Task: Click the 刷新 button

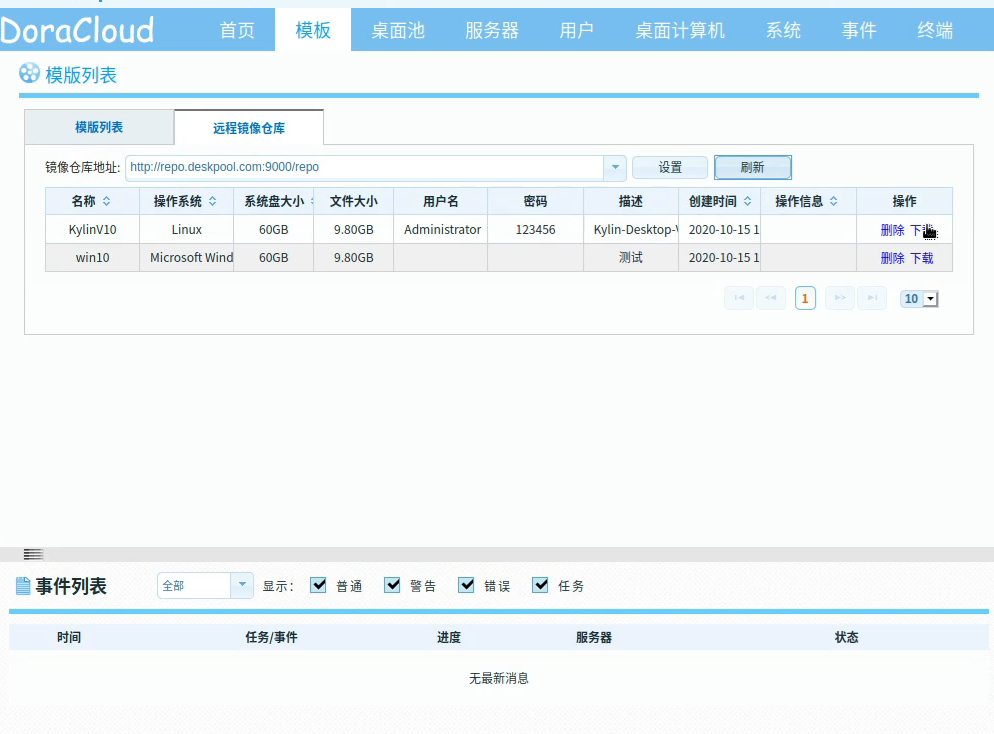Action: point(752,167)
